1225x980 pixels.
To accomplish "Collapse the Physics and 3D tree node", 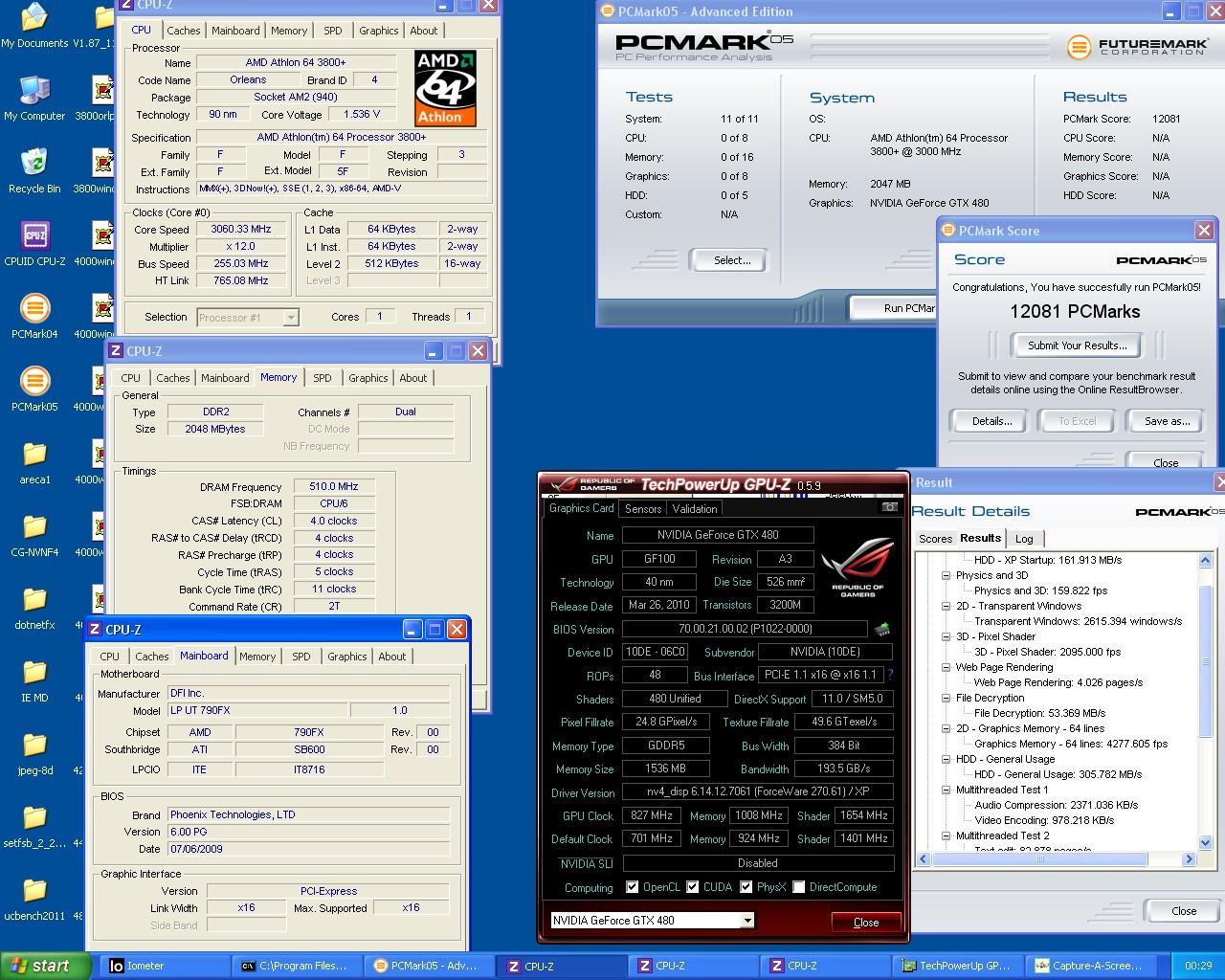I will [x=946, y=575].
